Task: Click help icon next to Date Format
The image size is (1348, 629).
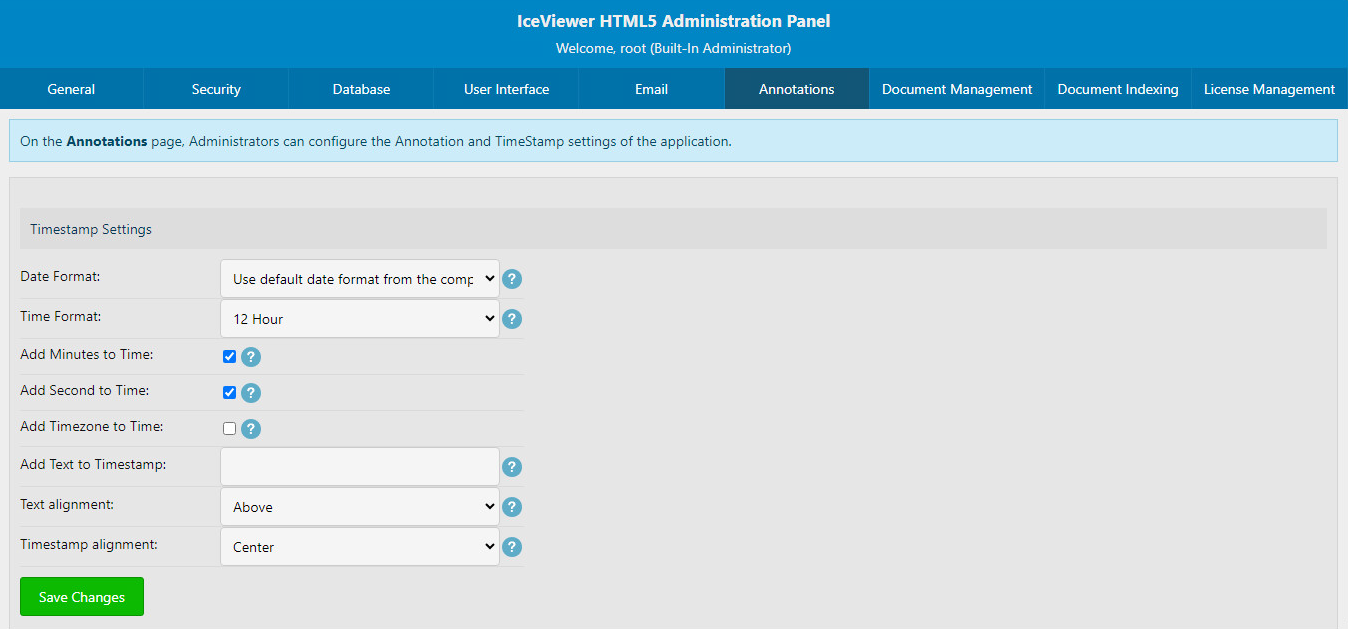Action: (512, 279)
